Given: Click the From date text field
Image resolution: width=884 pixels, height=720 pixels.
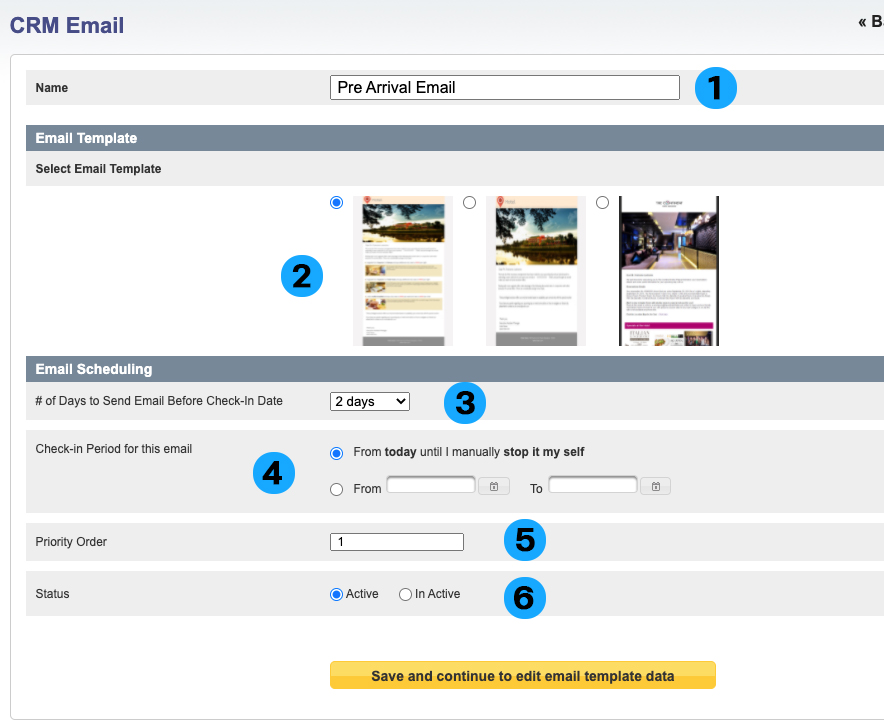Looking at the screenshot, I should (431, 485).
